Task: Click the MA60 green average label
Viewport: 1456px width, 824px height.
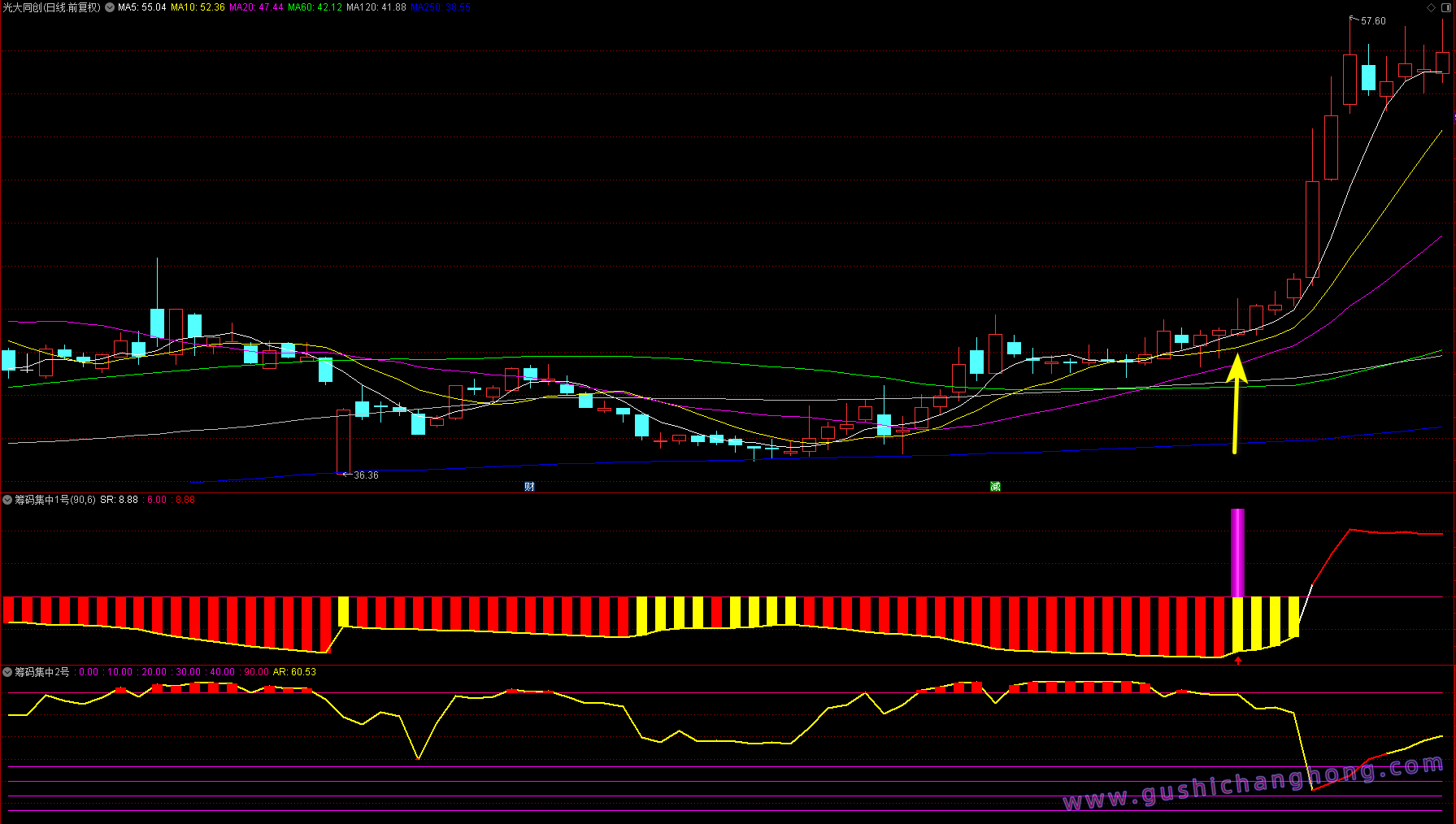Action: tap(315, 7)
